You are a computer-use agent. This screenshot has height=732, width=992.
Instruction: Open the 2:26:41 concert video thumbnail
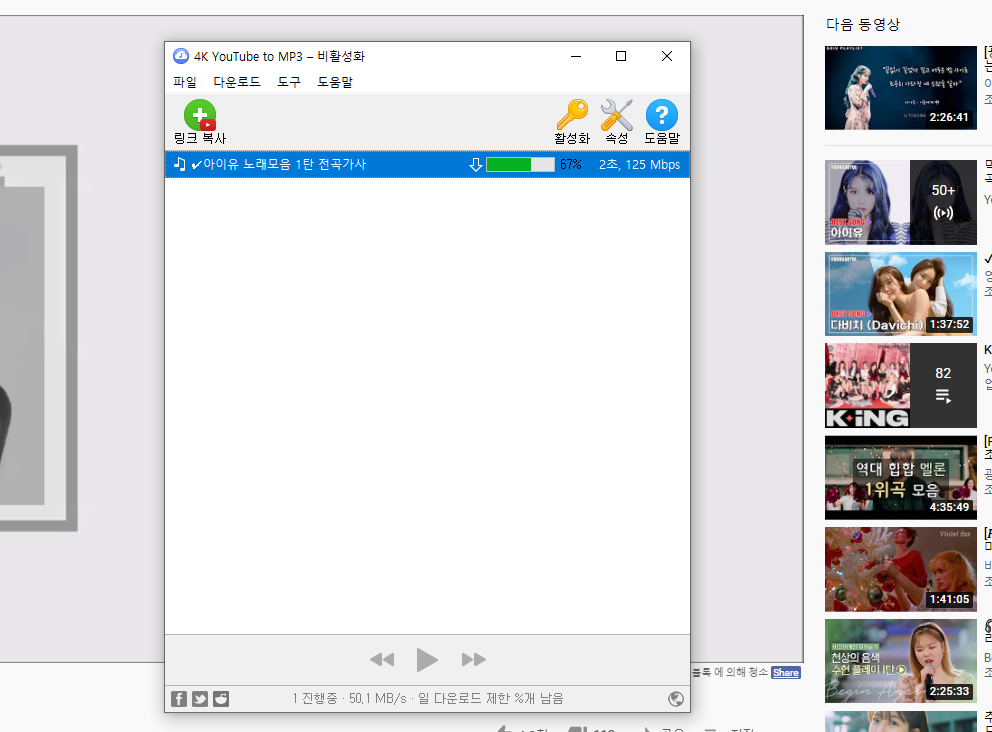[901, 88]
